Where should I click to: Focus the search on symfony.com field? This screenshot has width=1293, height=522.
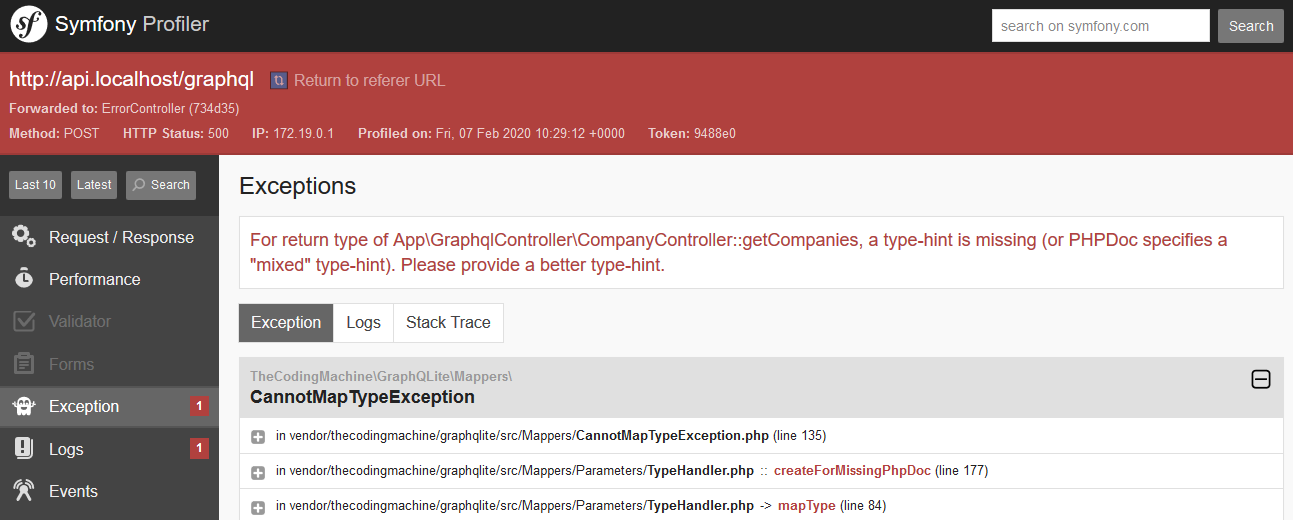coord(1100,26)
